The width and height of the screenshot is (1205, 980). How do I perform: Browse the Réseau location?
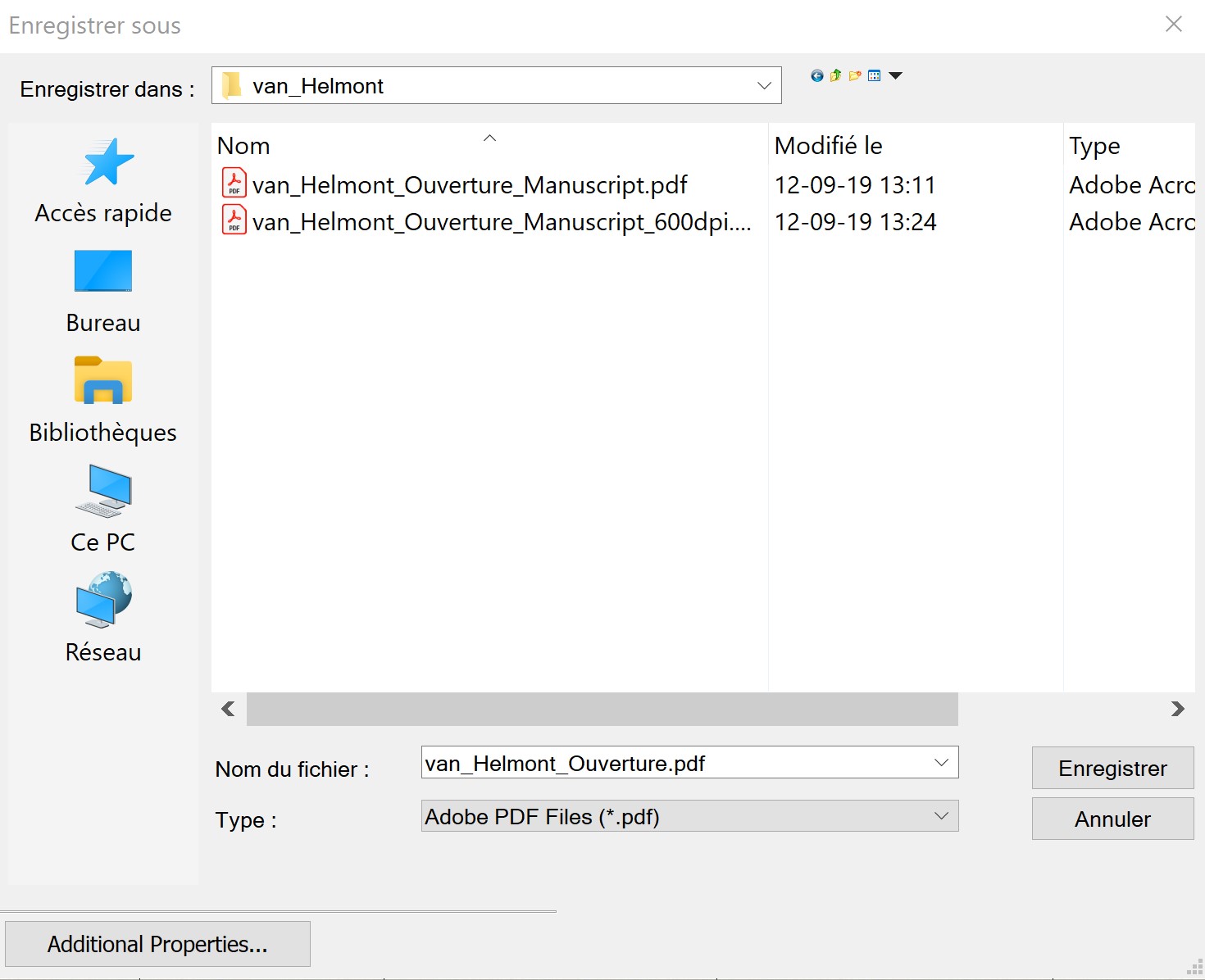(x=103, y=619)
